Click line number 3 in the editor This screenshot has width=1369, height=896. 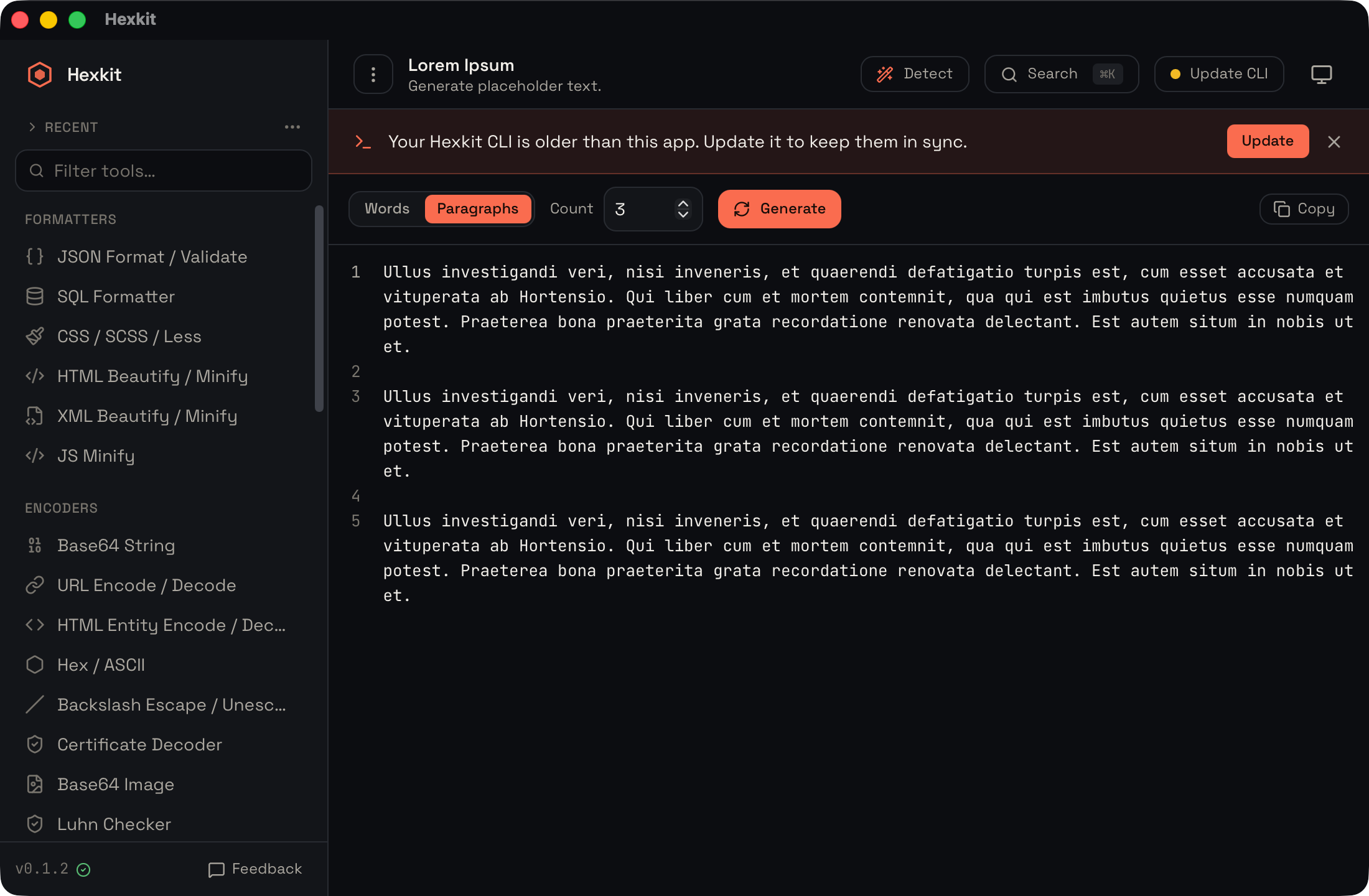356,396
